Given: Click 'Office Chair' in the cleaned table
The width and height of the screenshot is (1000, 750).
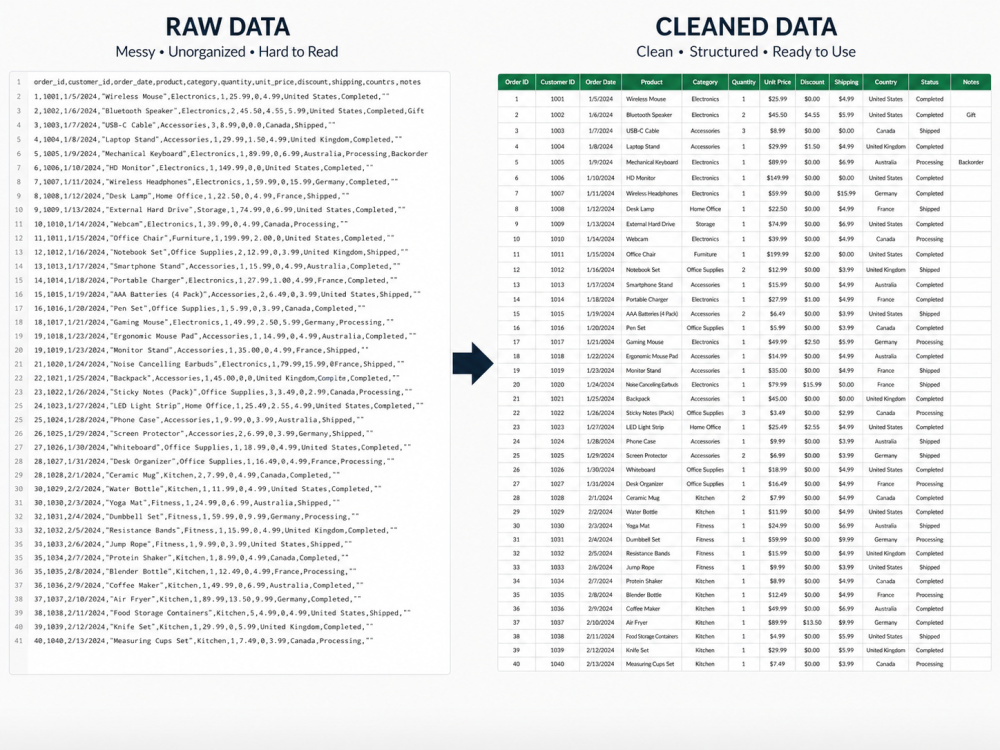Looking at the screenshot, I should click(640, 254).
